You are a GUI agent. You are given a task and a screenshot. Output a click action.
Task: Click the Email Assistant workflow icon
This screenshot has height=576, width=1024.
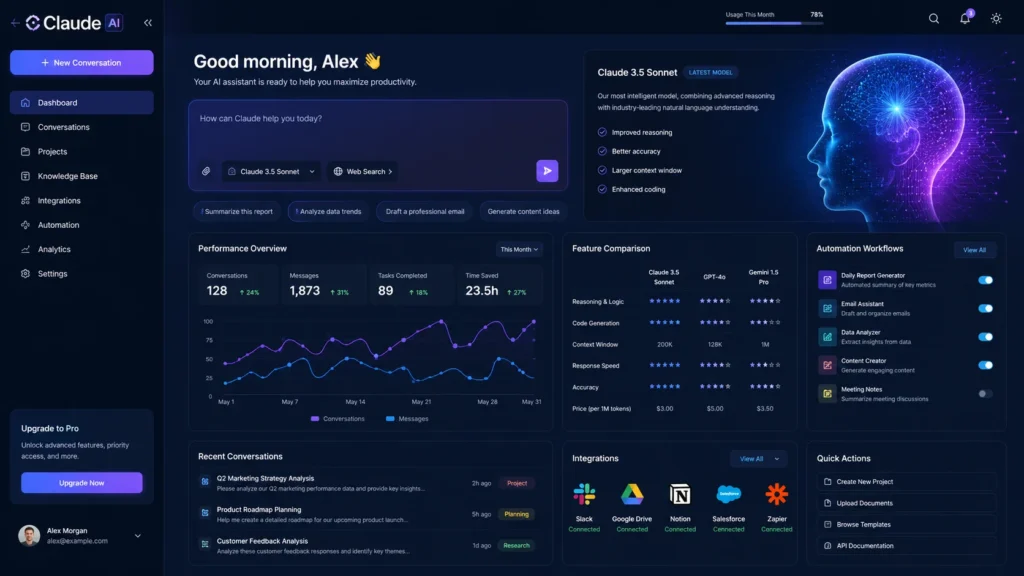coord(827,308)
